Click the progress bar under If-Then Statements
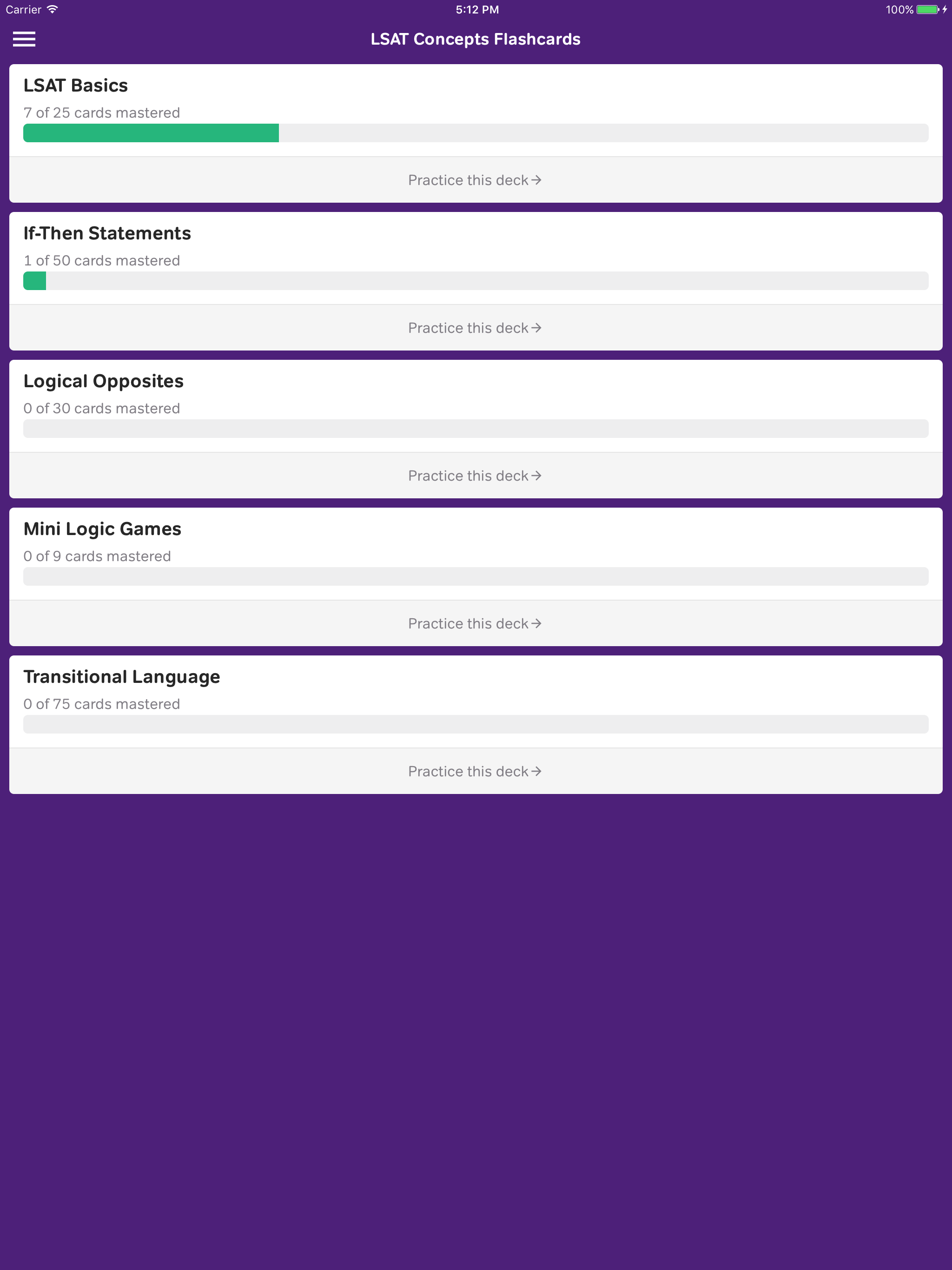 [x=476, y=281]
